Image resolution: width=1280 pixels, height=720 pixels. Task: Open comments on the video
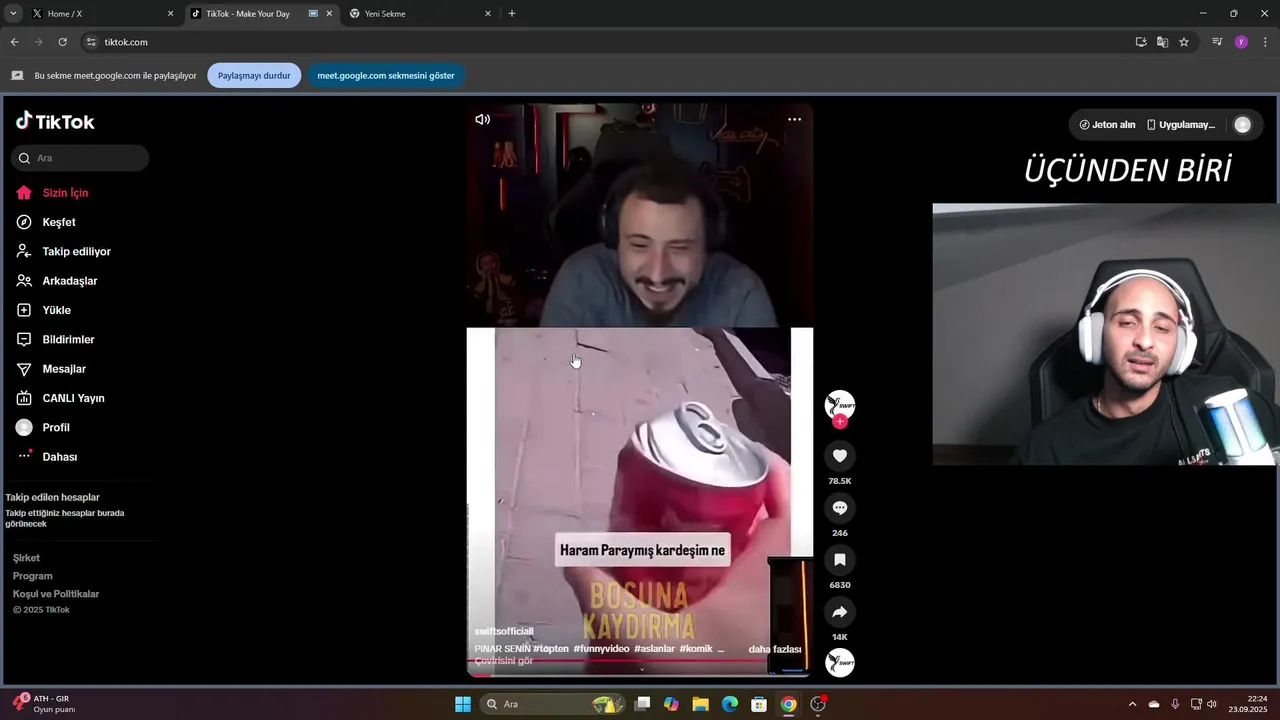[x=840, y=508]
